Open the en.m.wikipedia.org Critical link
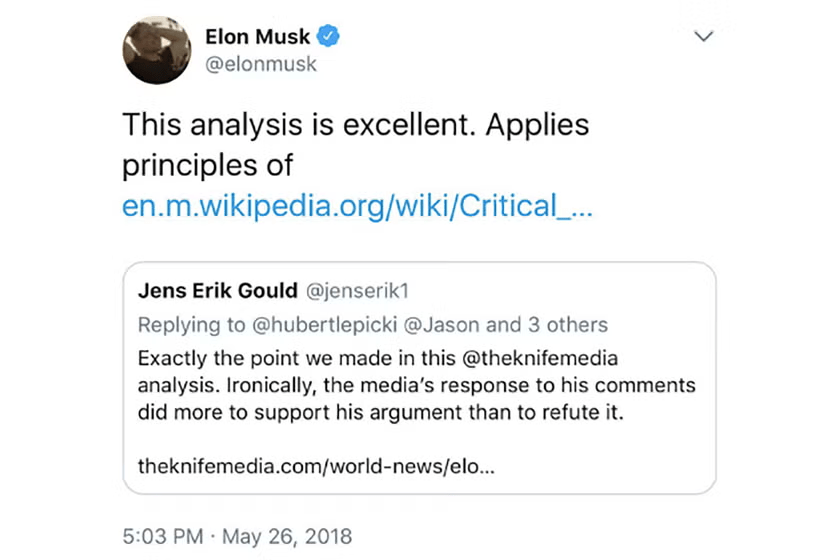 [x=357, y=206]
